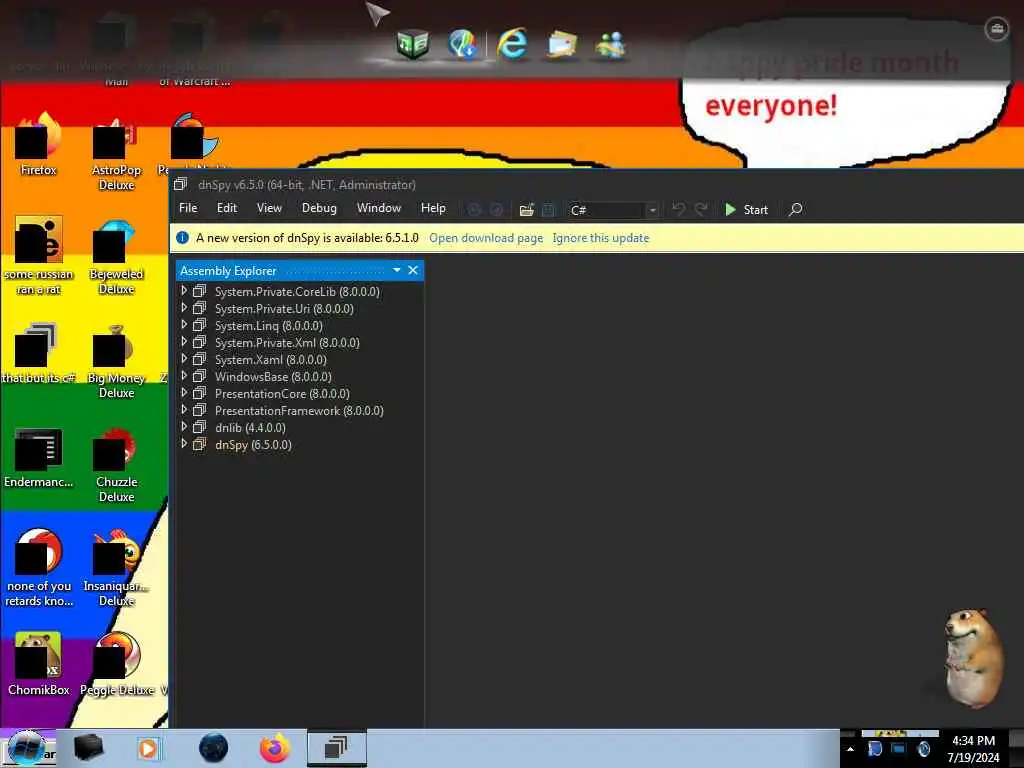Screen dimensions: 1024x768
Task: Select dnSpy (6.5.0.0) assembly
Action: 253,445
